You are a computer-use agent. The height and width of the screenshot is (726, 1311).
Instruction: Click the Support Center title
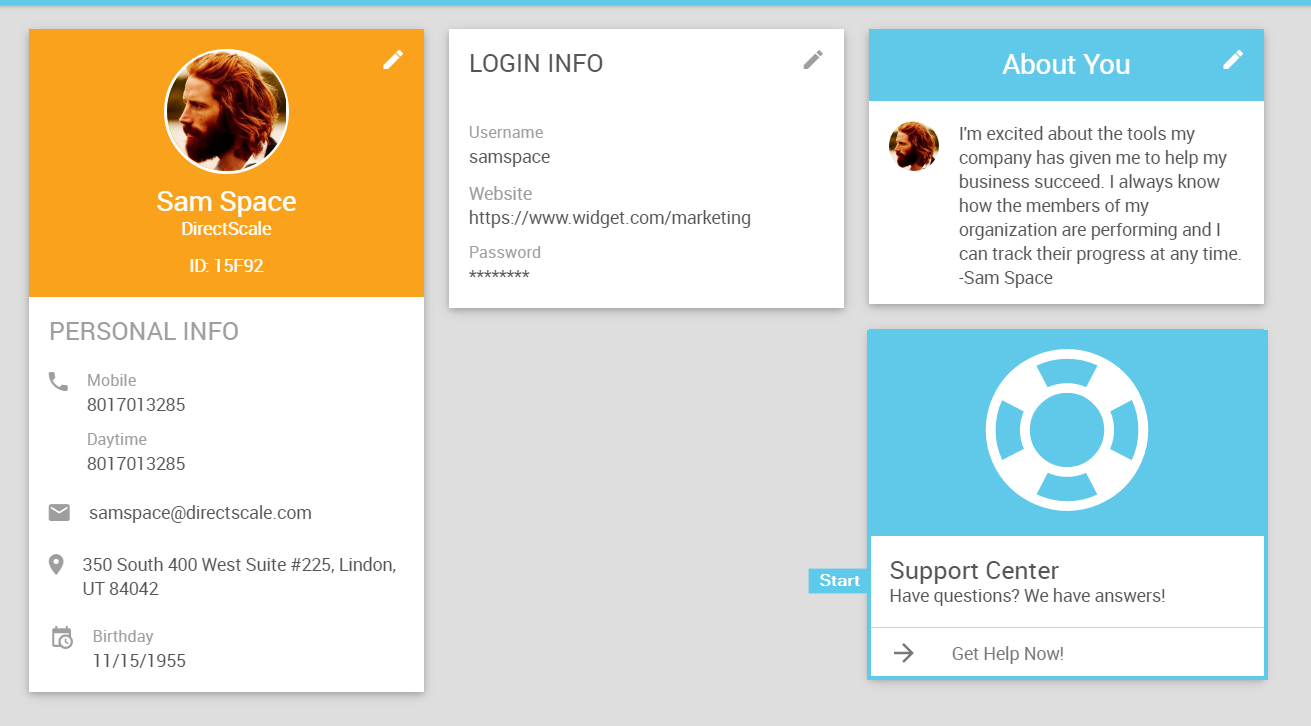click(x=973, y=571)
